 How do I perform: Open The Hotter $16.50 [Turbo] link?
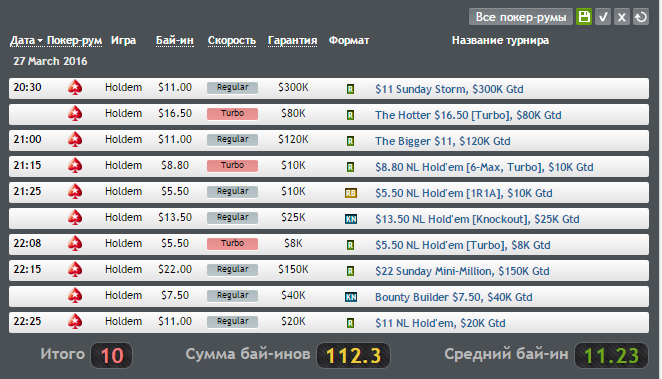pyautogui.click(x=468, y=115)
